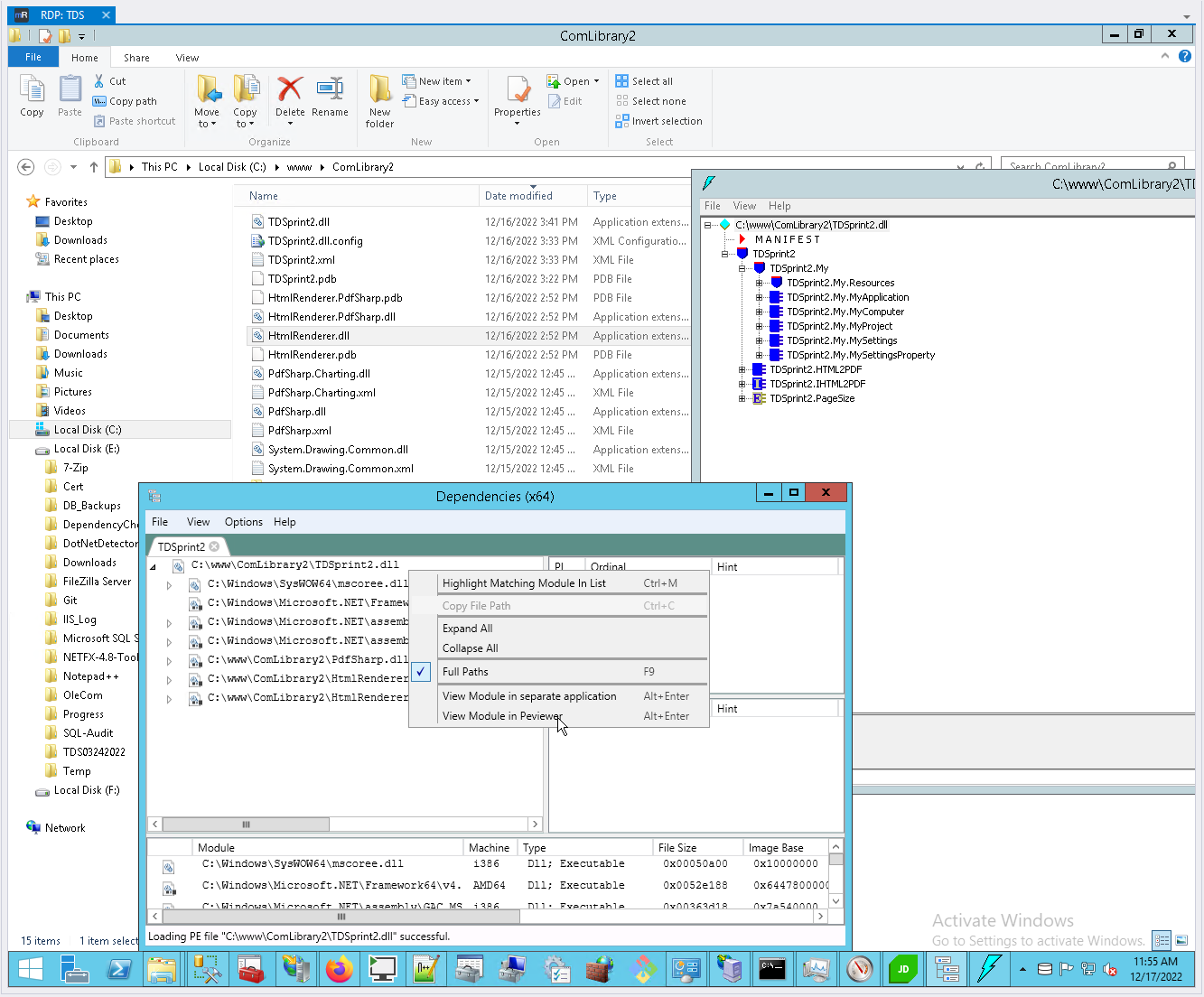Screen dimensions: 1204x997
Task: Click the Explorer Up arrow button
Action: click(x=94, y=167)
